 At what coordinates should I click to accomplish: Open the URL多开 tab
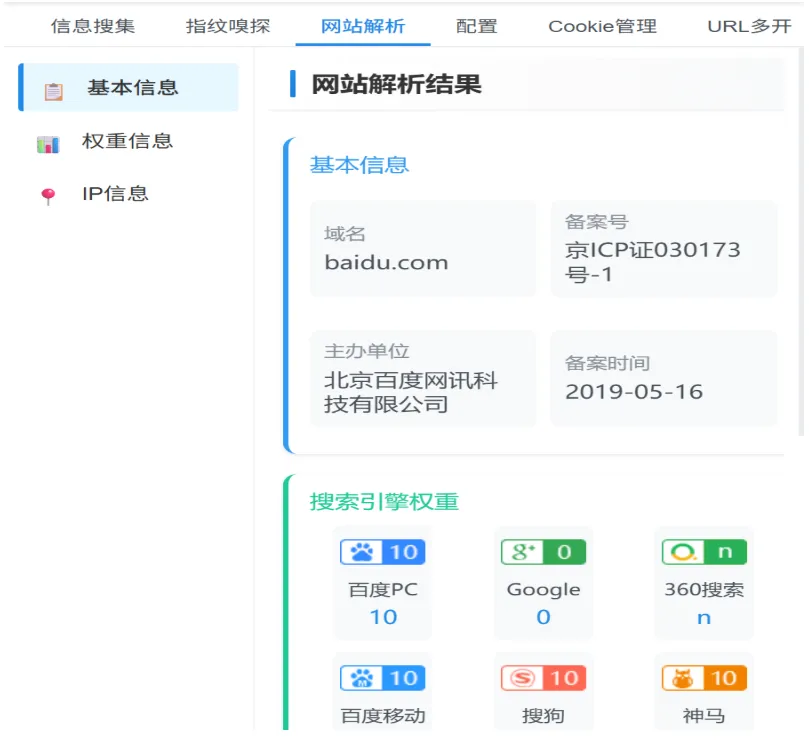pos(749,26)
